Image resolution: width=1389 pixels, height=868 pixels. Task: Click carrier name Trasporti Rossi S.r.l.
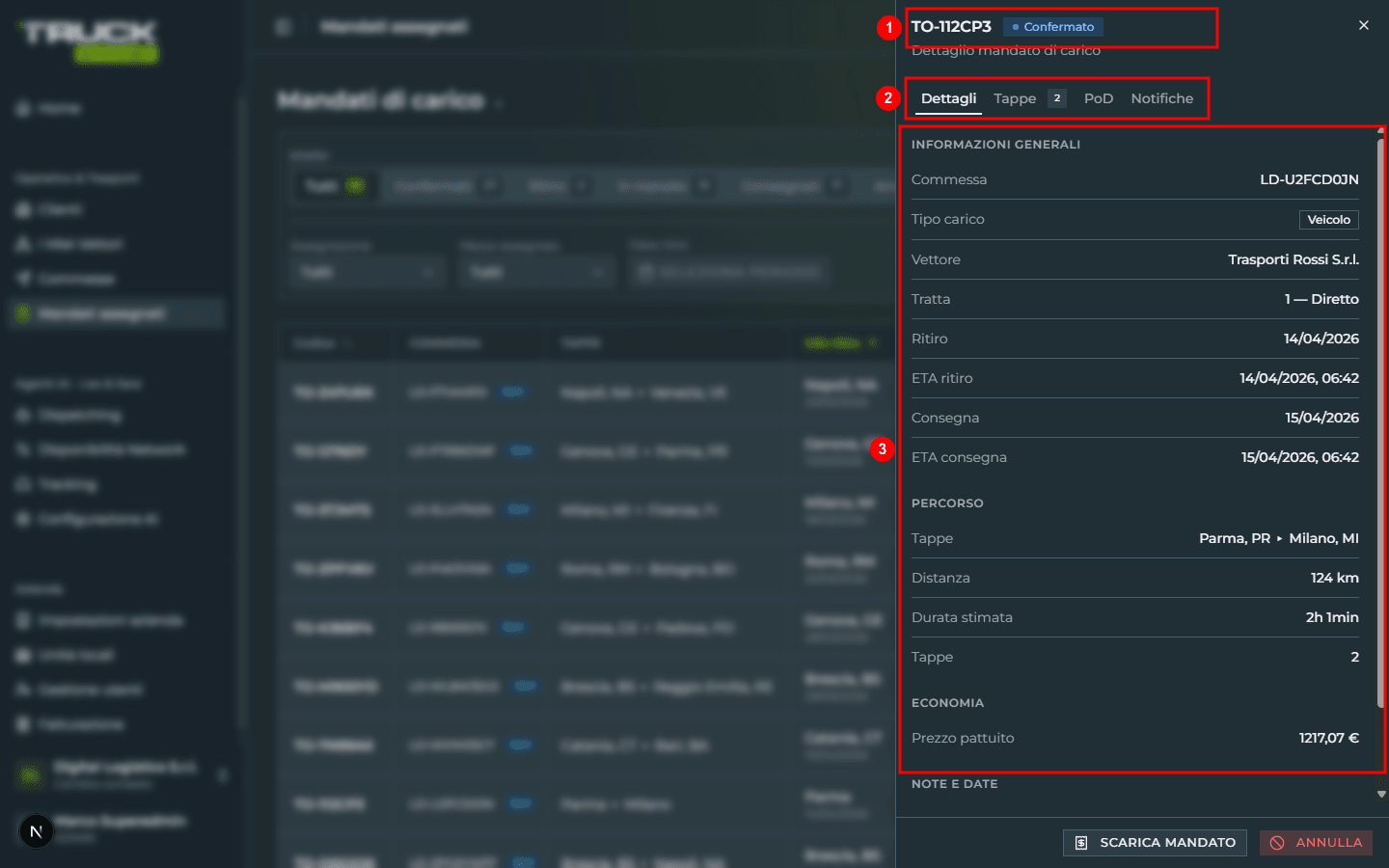tap(1294, 259)
